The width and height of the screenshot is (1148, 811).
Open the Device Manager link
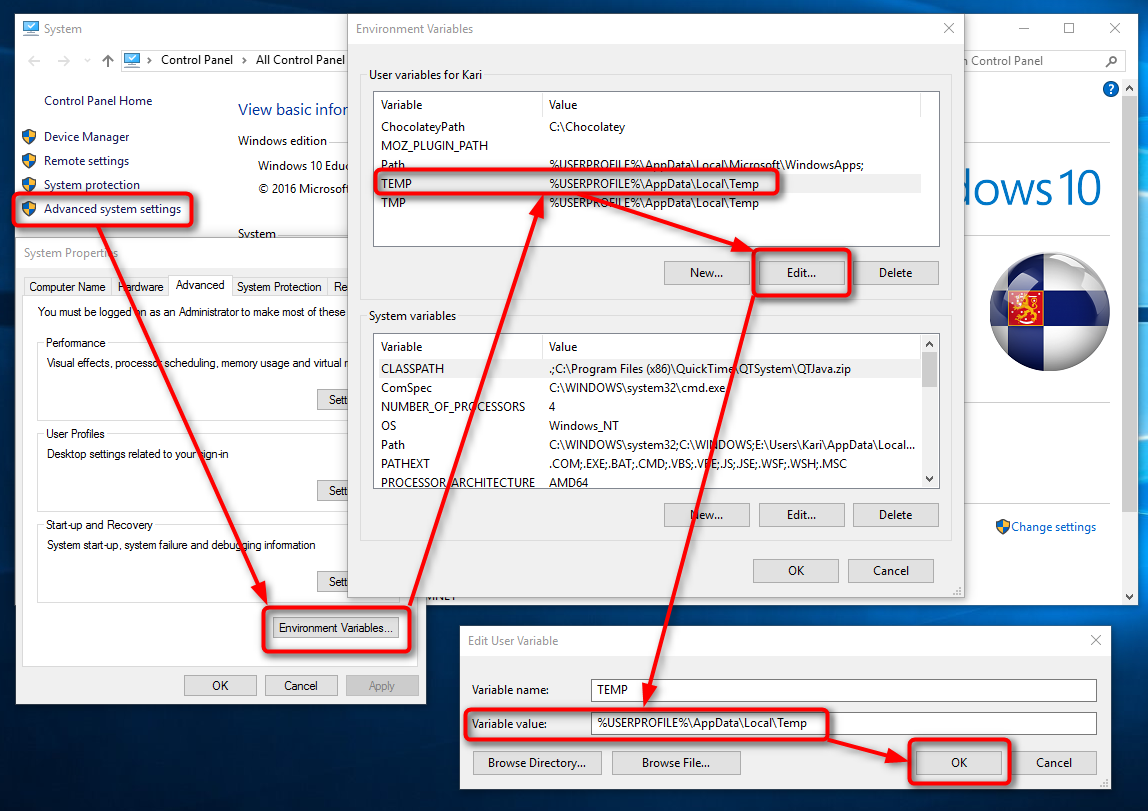(x=86, y=137)
